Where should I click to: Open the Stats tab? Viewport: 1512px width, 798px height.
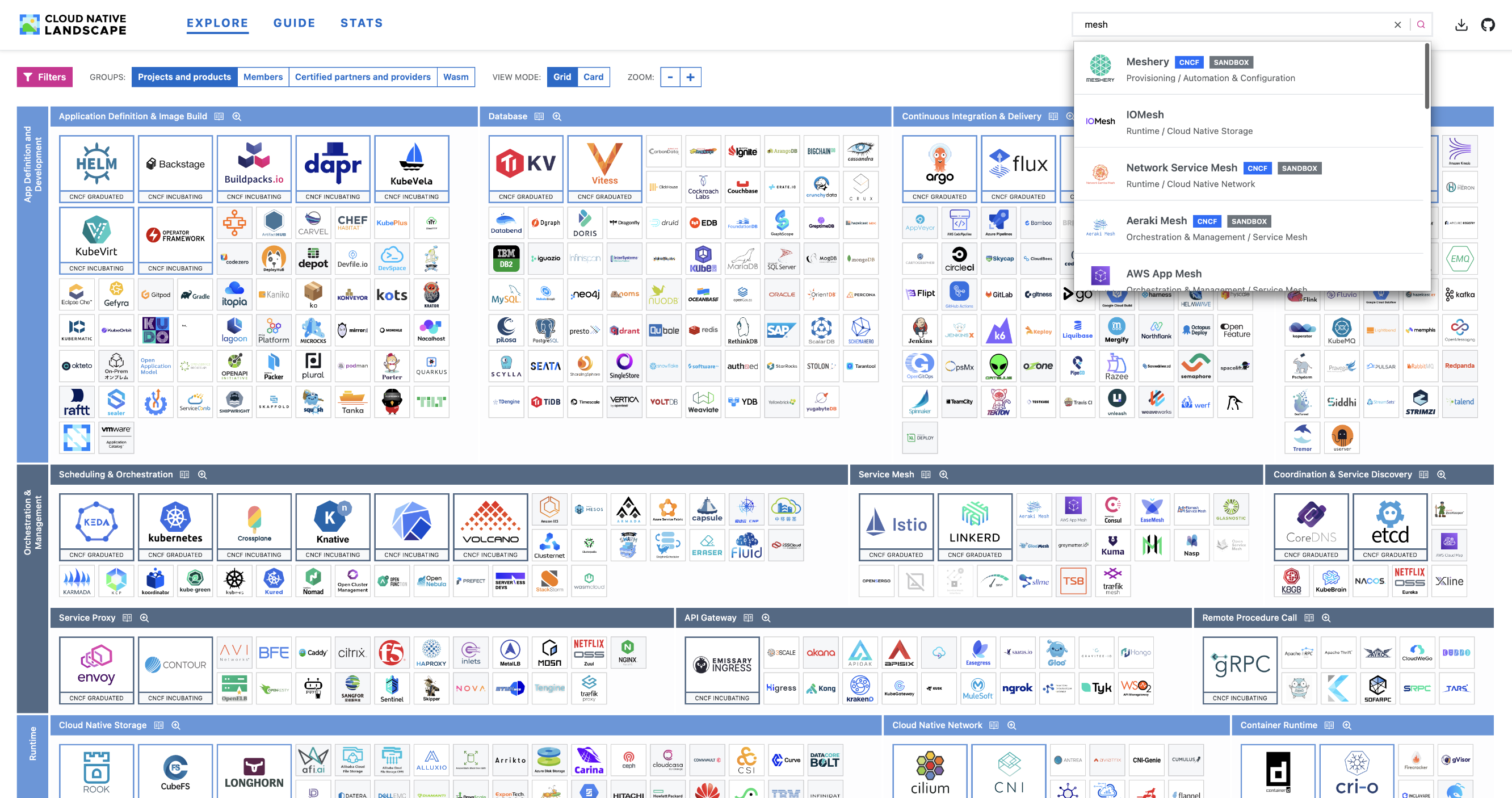tap(362, 23)
